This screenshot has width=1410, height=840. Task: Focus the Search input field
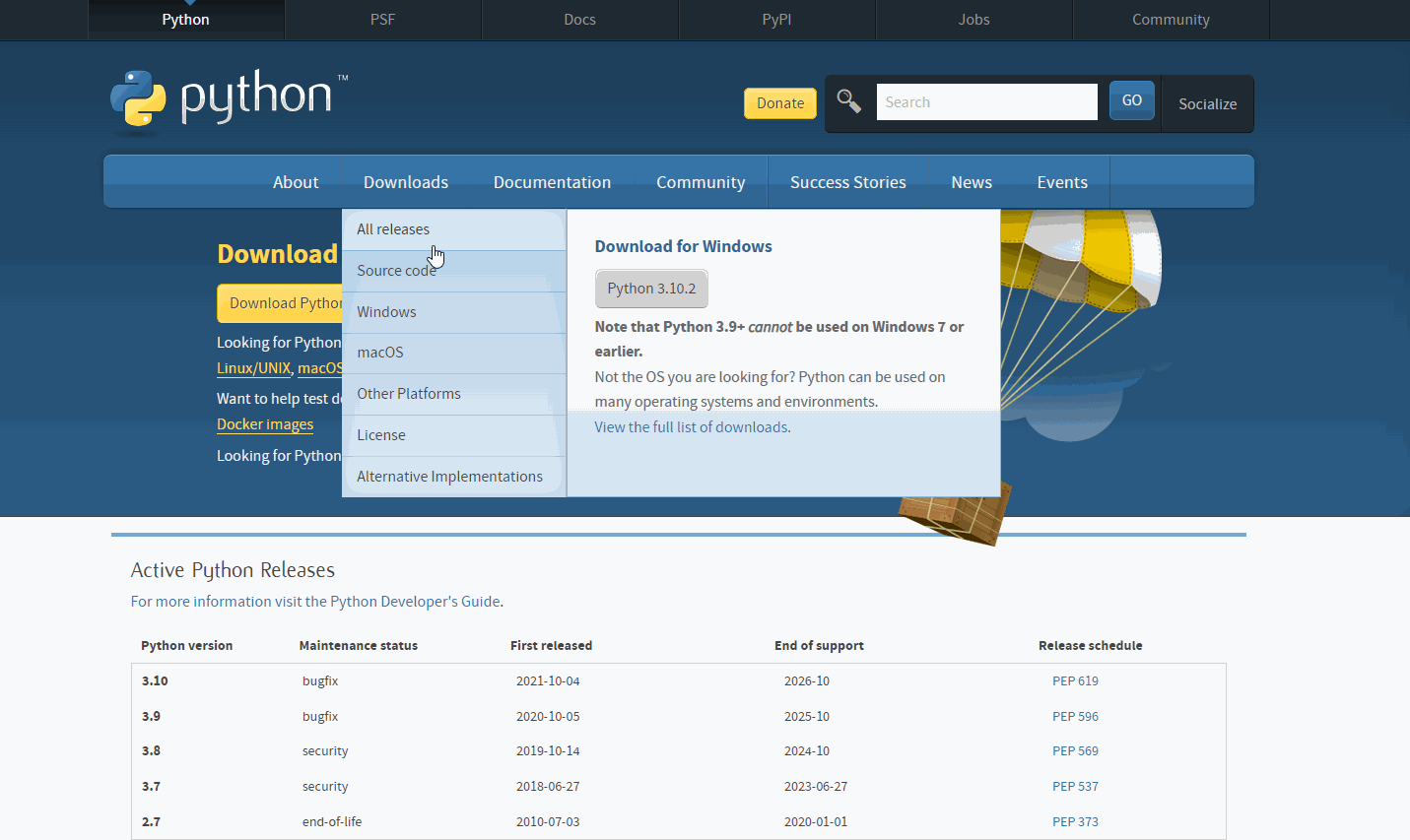[x=986, y=101]
